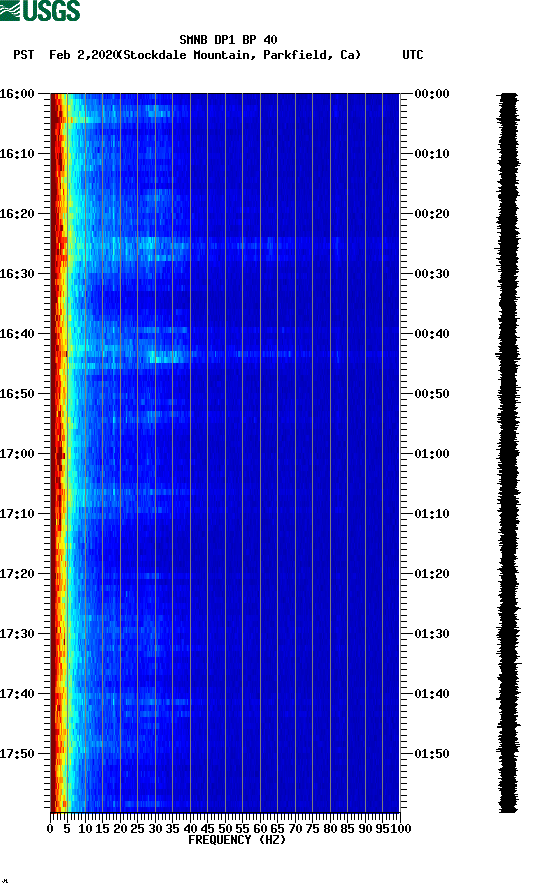Click the 16:10 PST time label
Viewport: 552px width, 892px height.
pyautogui.click(x=17, y=154)
